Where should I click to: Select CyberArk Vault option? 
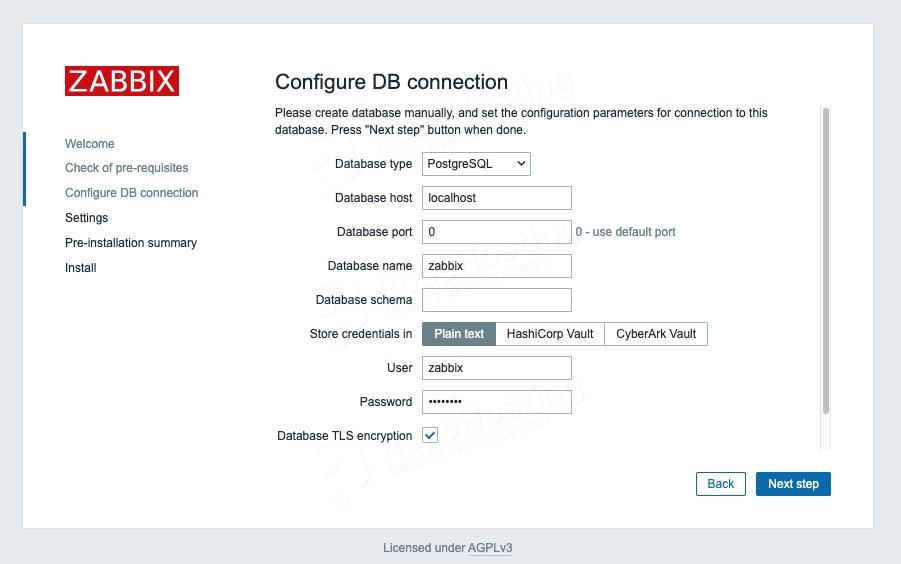tap(656, 334)
